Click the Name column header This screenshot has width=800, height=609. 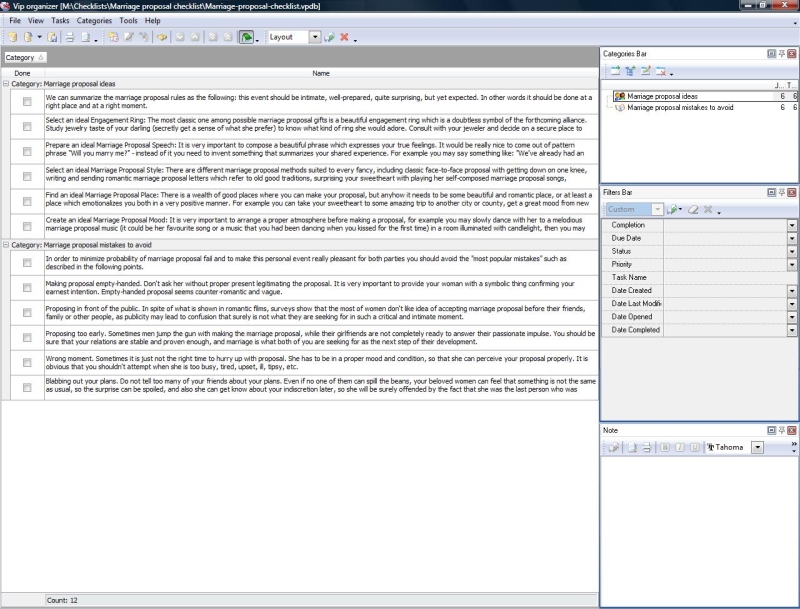tap(320, 73)
